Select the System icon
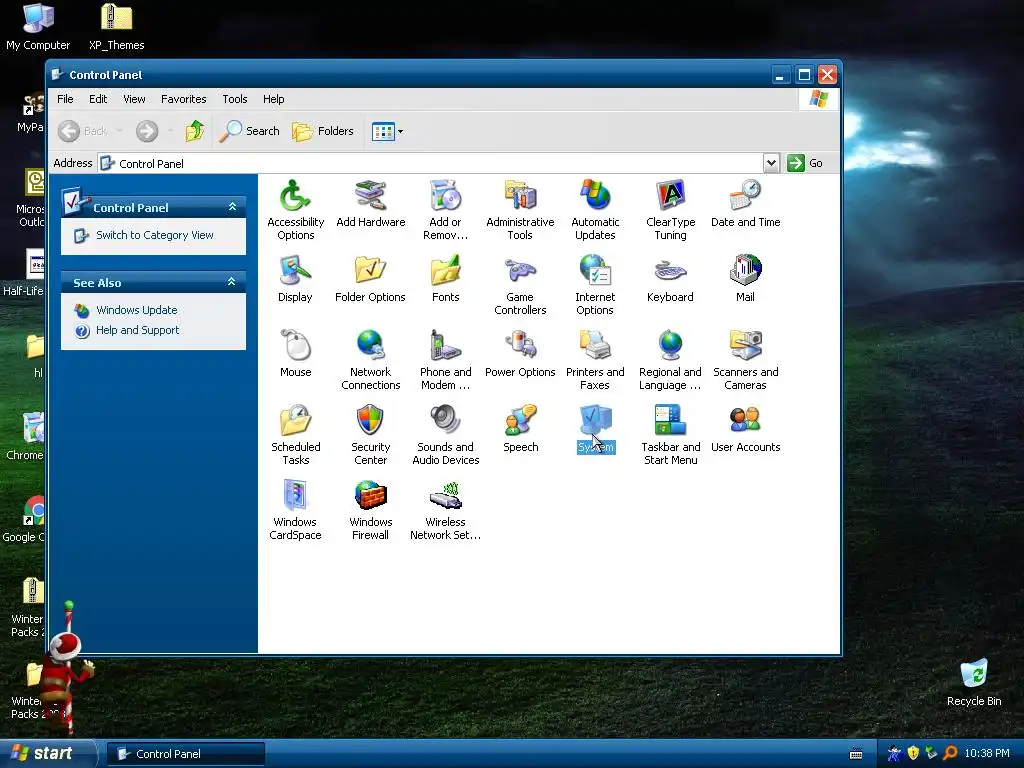1024x768 pixels. (595, 421)
